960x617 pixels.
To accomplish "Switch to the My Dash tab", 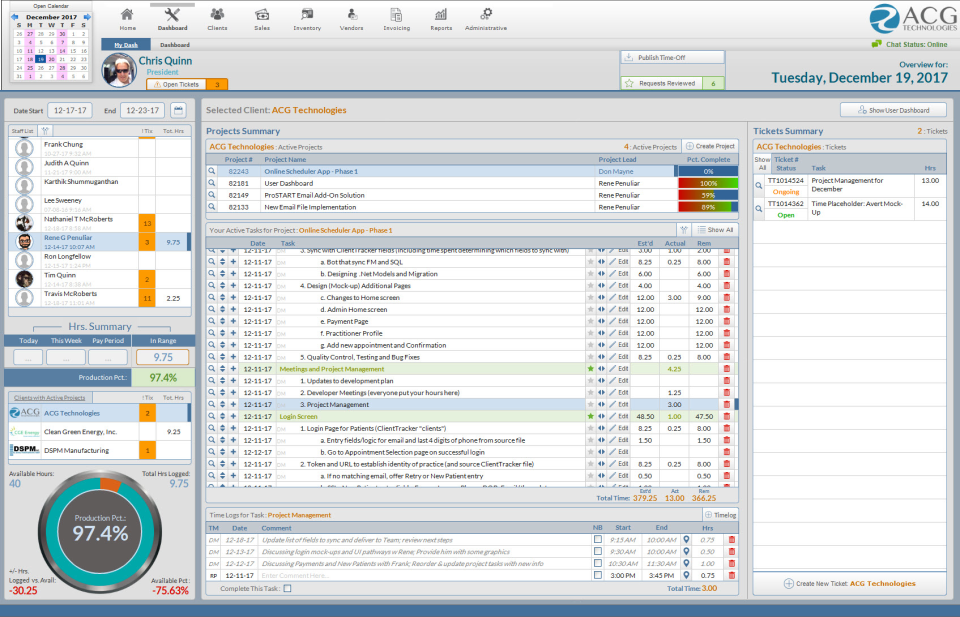I will pyautogui.click(x=126, y=45).
